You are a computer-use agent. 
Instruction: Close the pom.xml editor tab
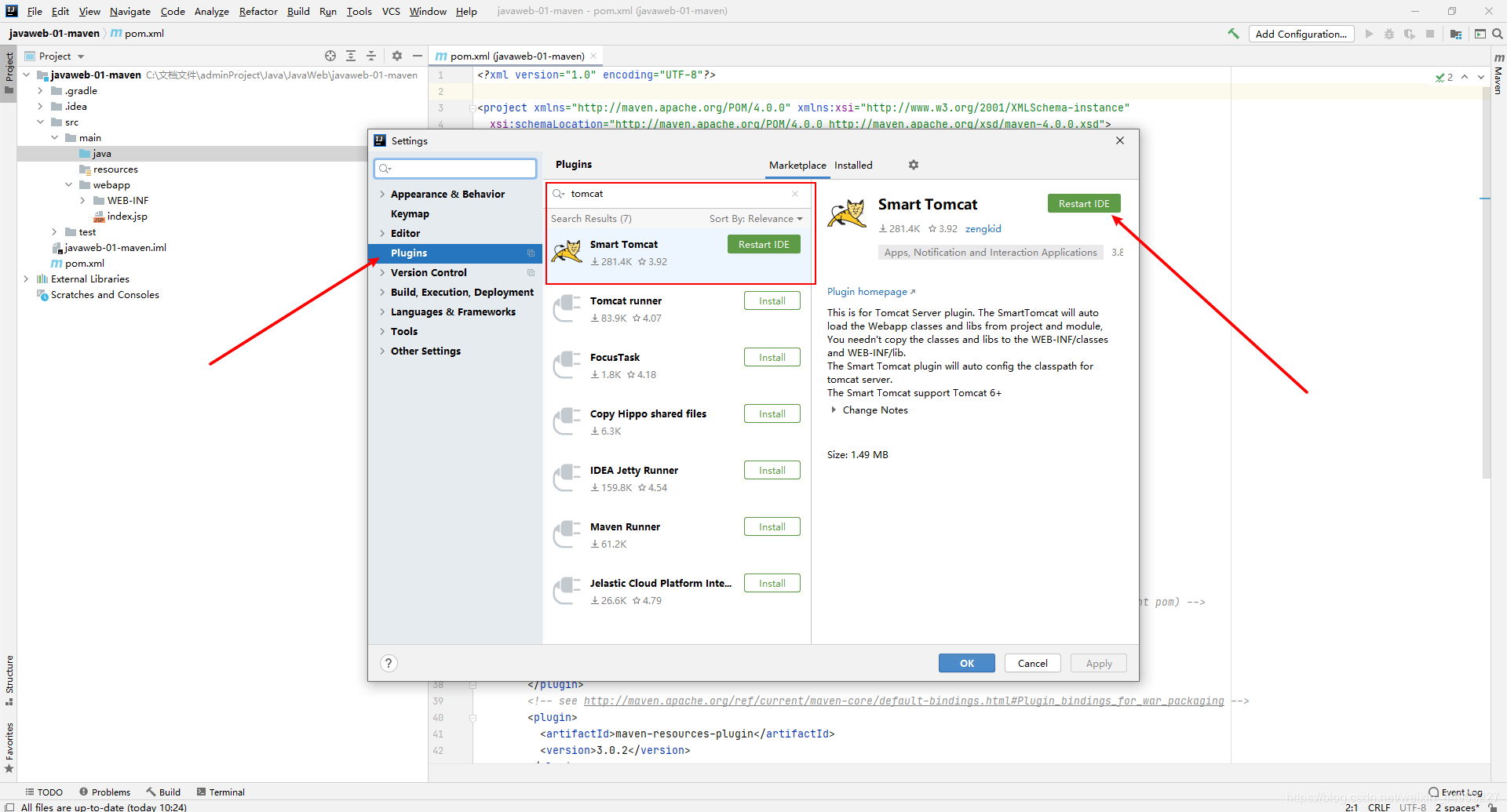click(593, 56)
